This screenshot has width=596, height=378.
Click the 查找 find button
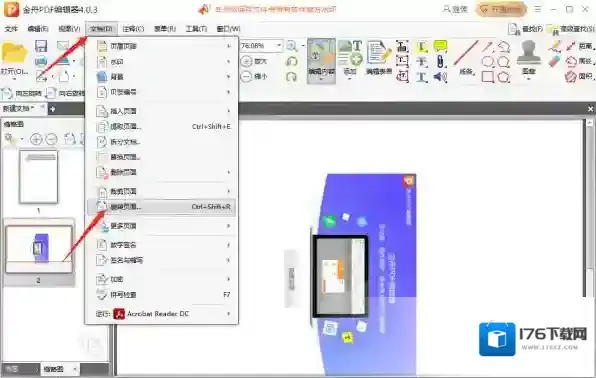(x=526, y=29)
